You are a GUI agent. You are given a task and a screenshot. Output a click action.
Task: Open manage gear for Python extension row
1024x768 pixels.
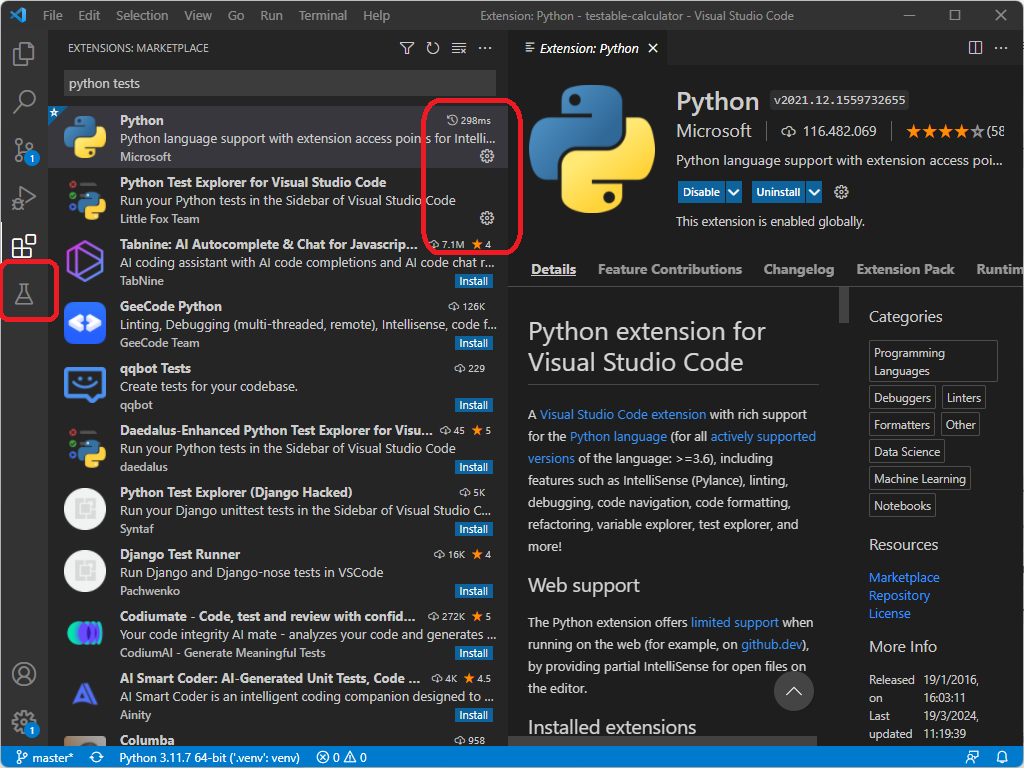pos(487,156)
